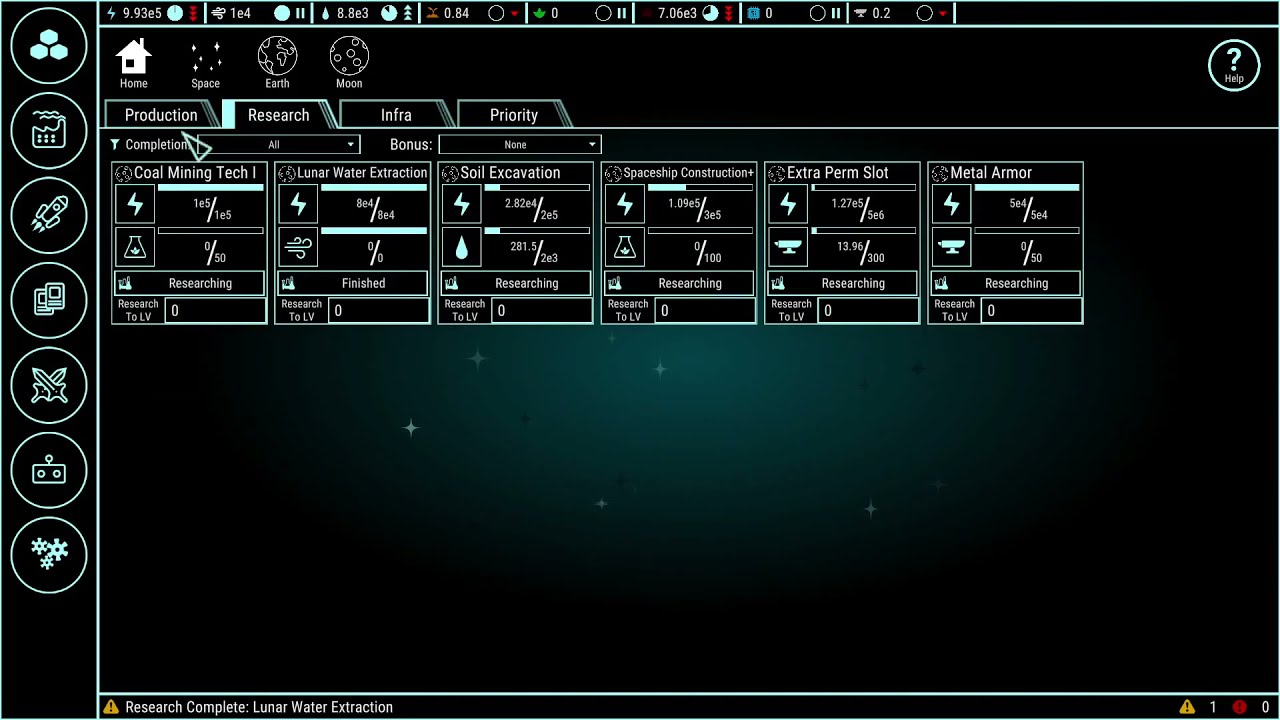This screenshot has height=720, width=1280.
Task: Click the flask icon in Coal Mining Tech I card
Action: [135, 247]
